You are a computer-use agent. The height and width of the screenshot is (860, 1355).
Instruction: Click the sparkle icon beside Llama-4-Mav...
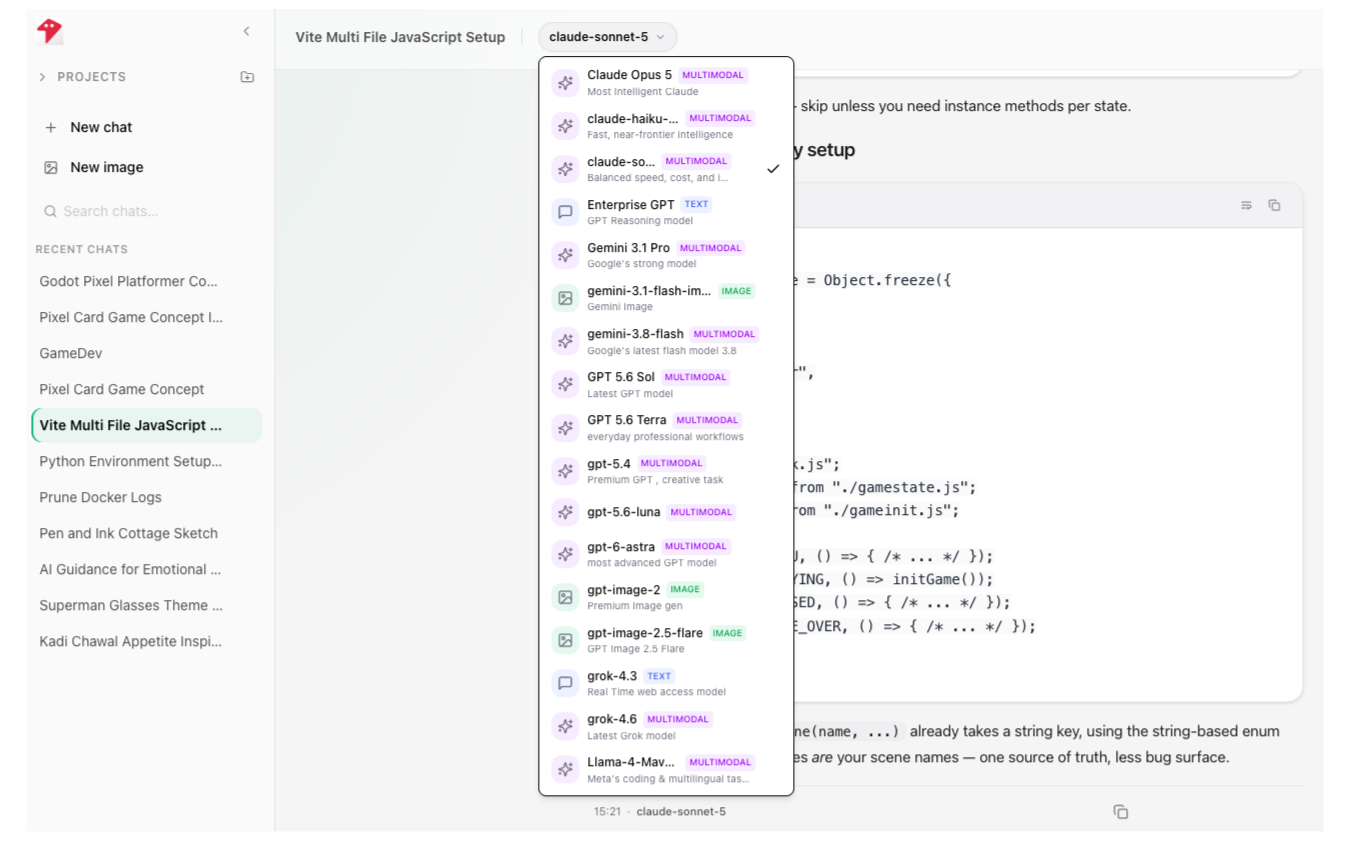point(565,769)
